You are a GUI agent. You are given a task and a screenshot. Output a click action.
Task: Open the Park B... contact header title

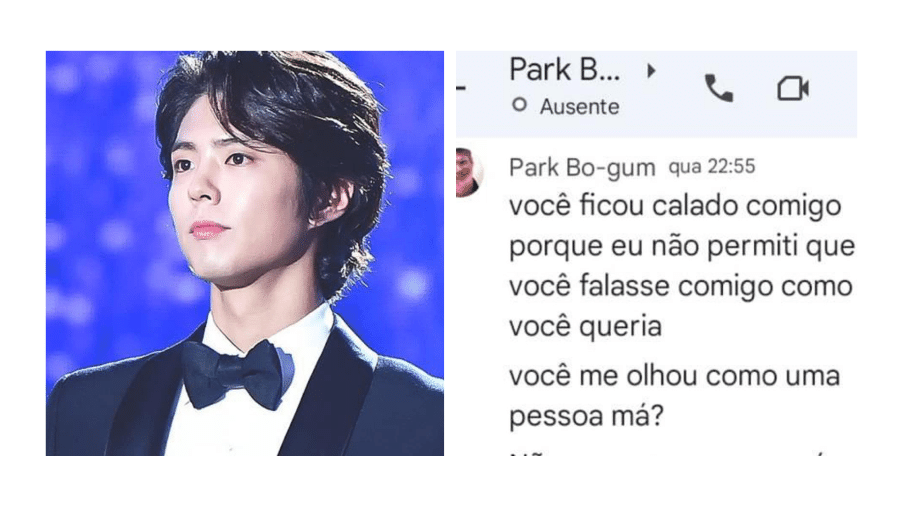pos(565,70)
